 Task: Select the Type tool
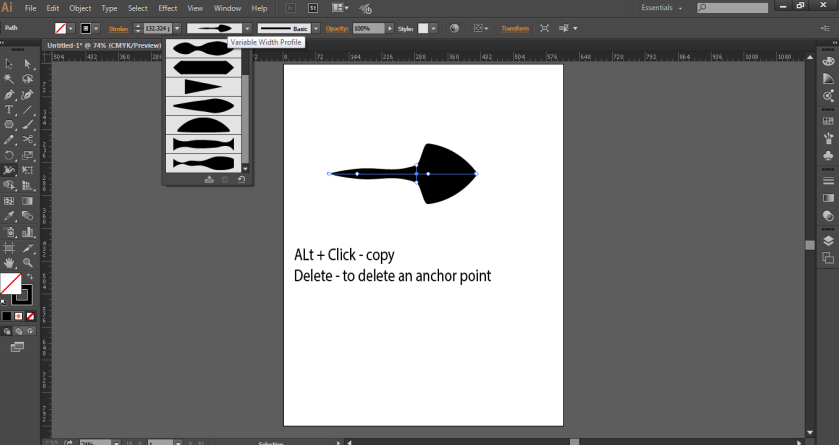click(x=9, y=110)
